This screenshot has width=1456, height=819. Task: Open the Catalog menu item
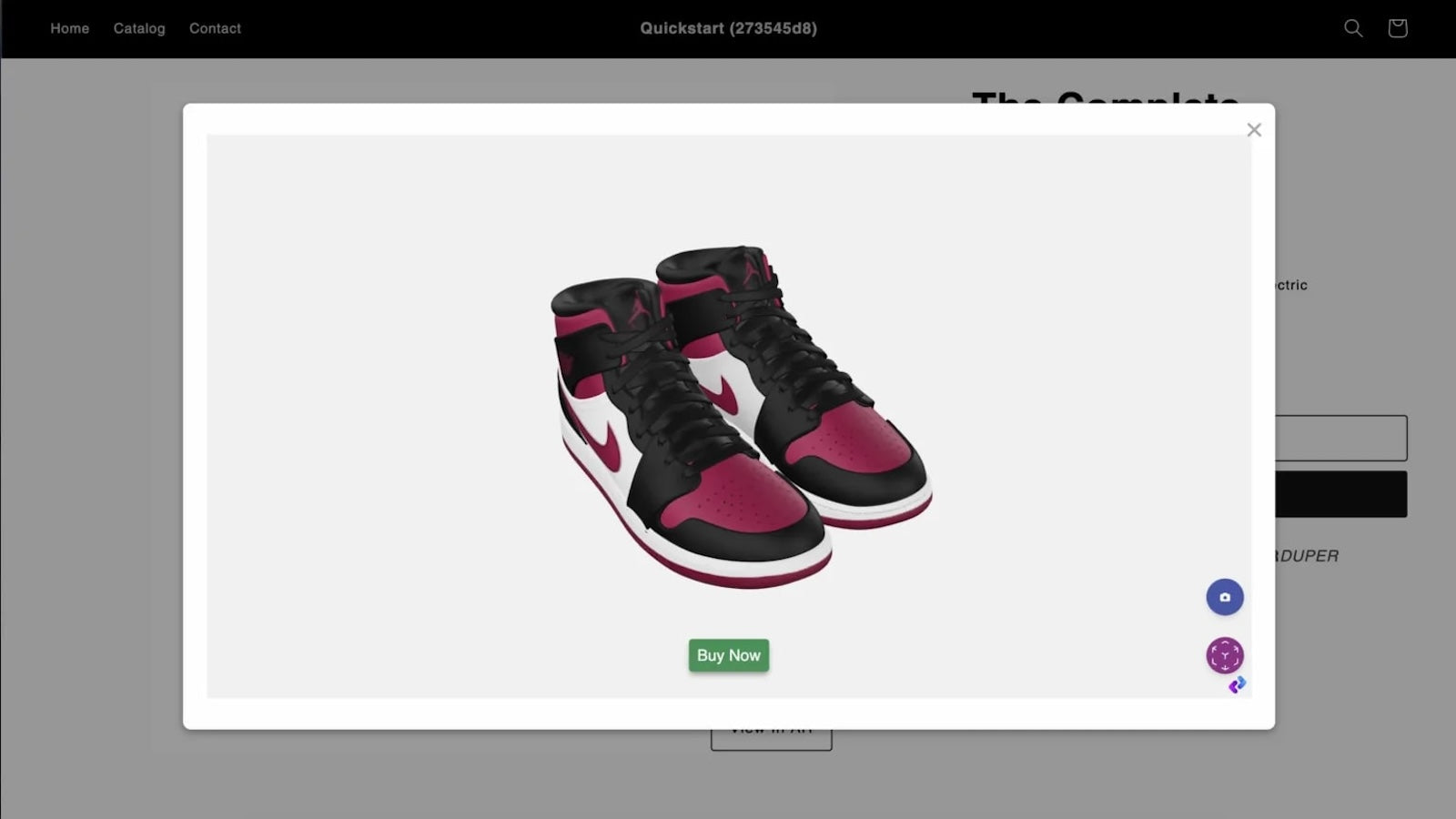click(x=139, y=28)
